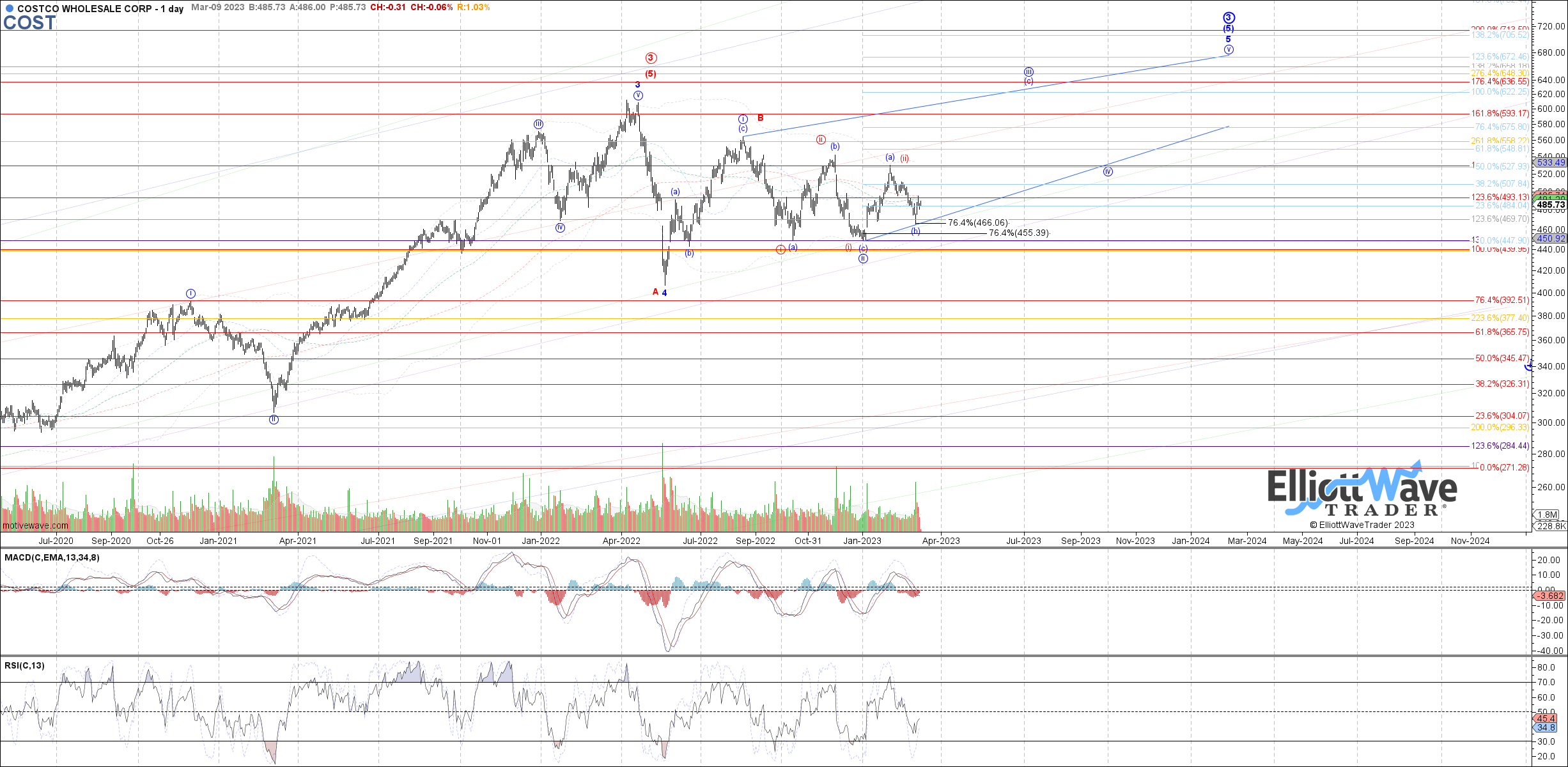Click the 123.6%(672.46) light-blue extension label
This screenshot has width=1568, height=767.
[x=1500, y=57]
